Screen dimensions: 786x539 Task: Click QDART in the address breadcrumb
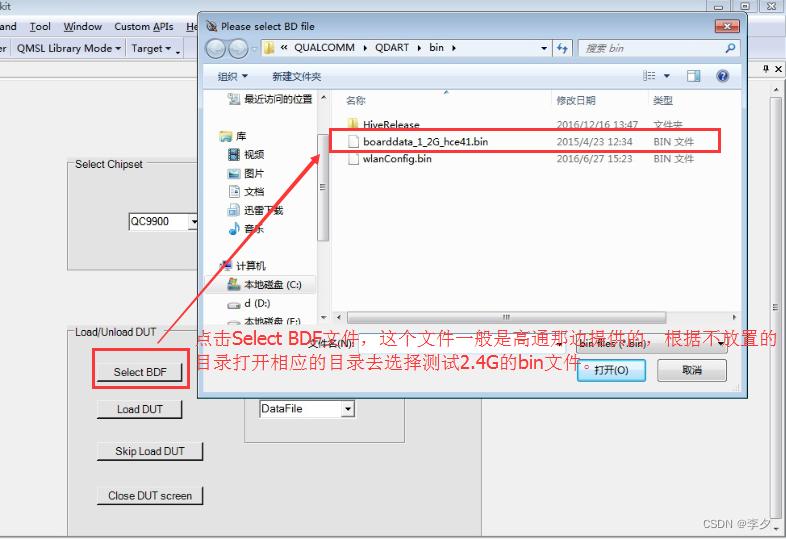pyautogui.click(x=392, y=48)
